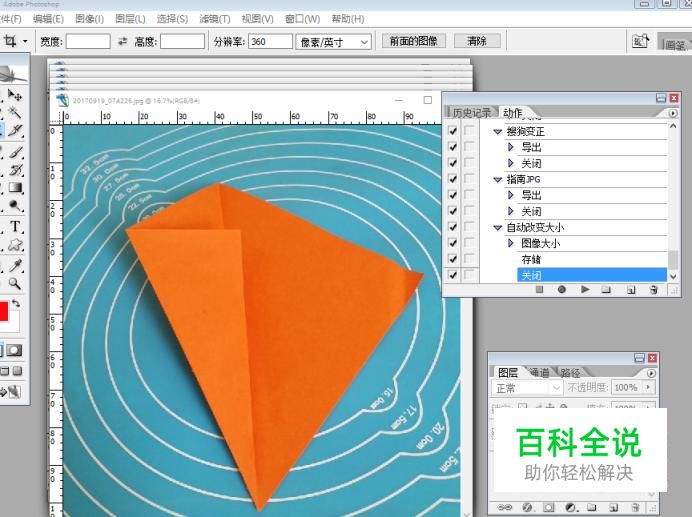Screen dimensions: 692x517
Task: Select the highlighted 关闭 step row
Action: (591, 275)
